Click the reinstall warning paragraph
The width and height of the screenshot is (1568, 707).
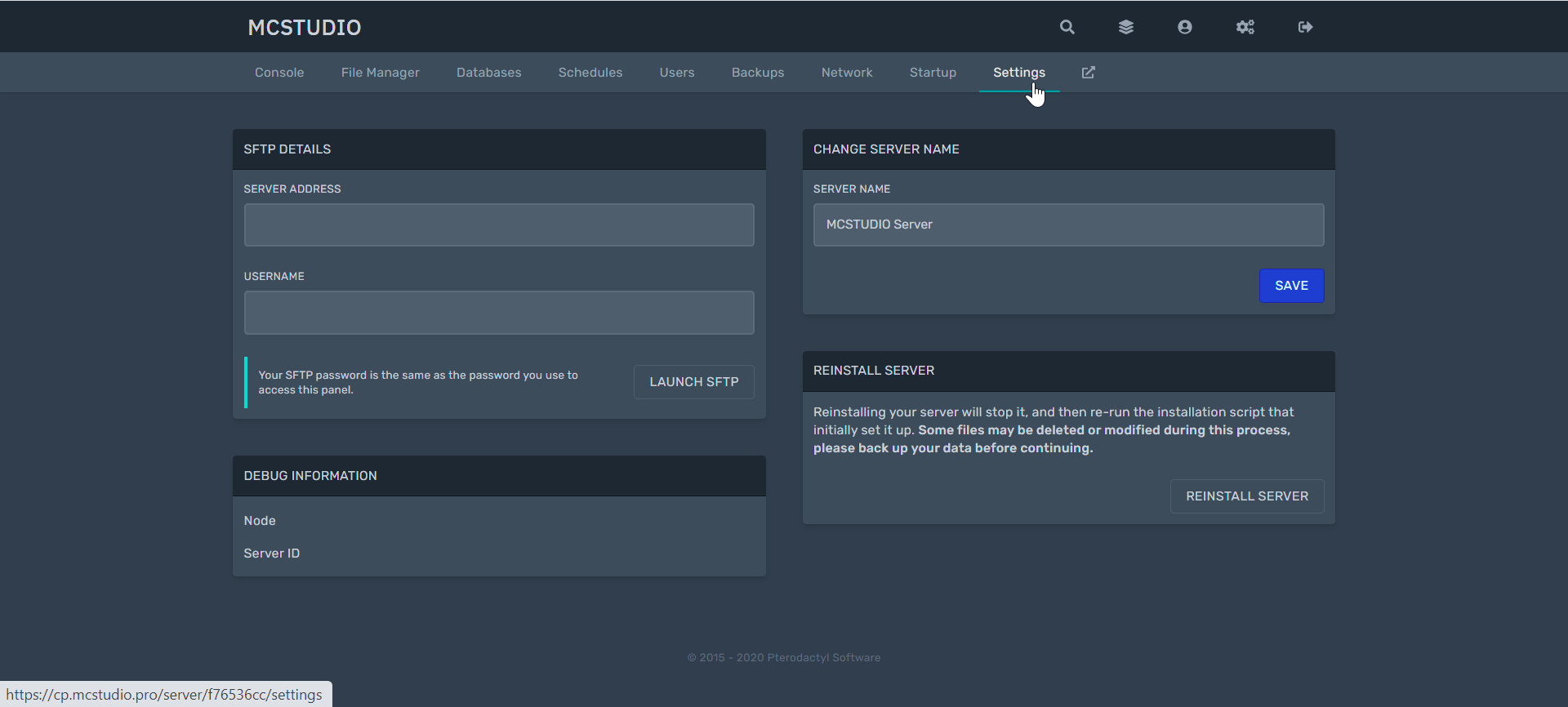tap(1053, 430)
